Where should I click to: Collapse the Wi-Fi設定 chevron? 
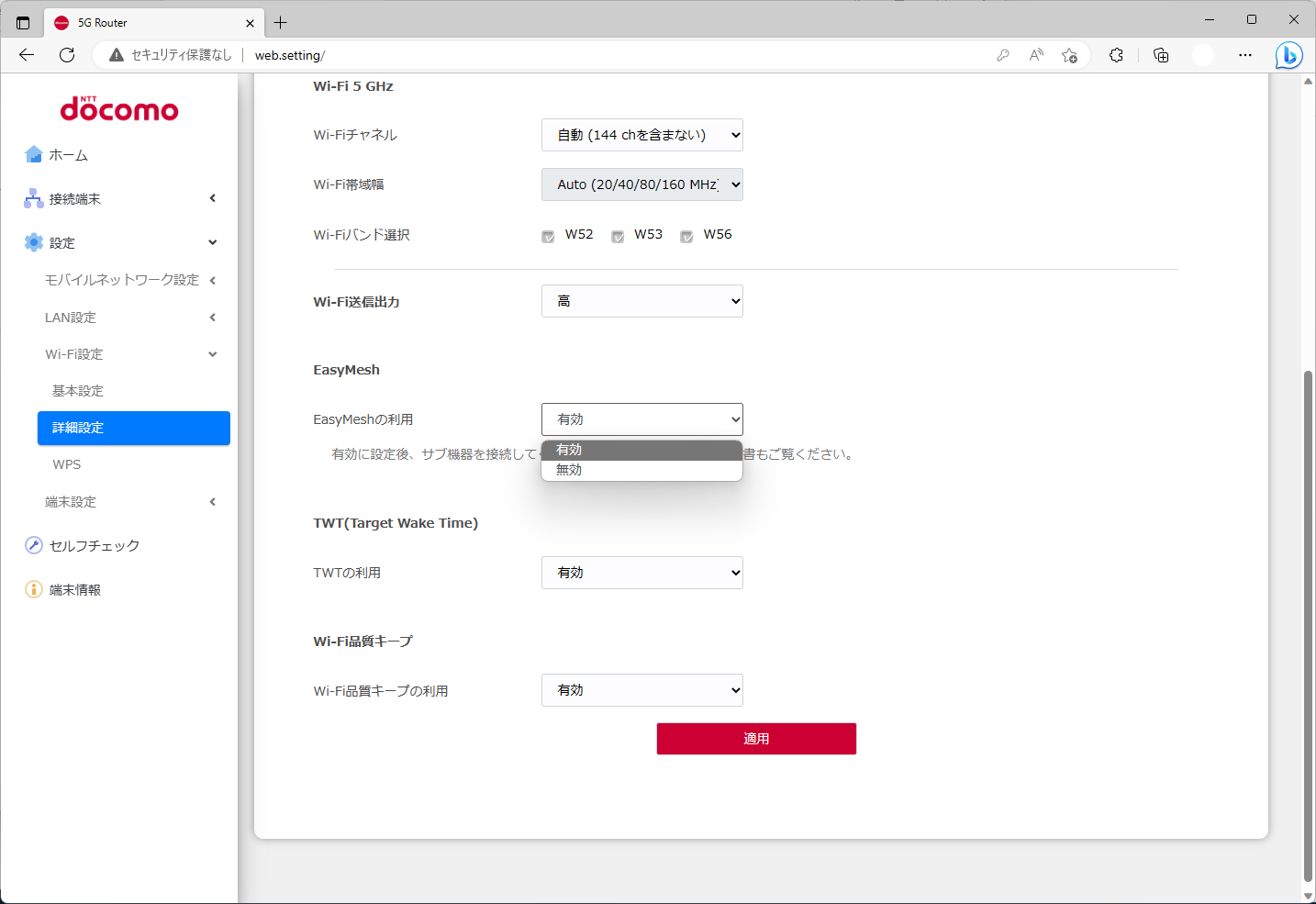[x=213, y=354]
